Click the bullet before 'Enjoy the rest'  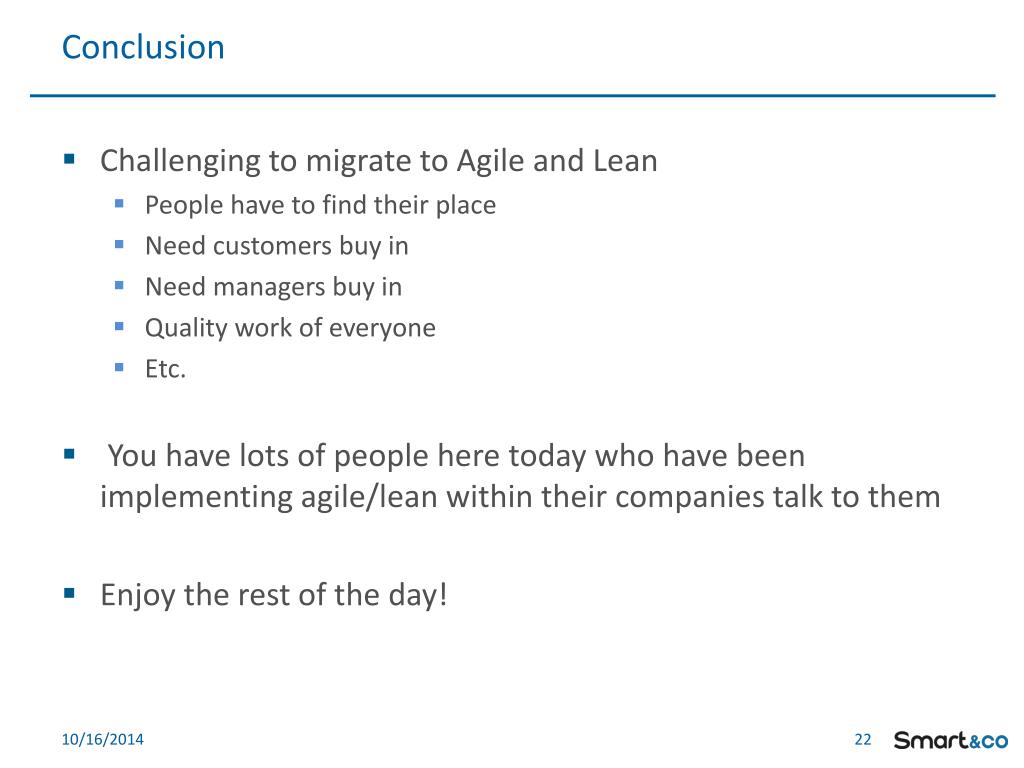(x=70, y=592)
